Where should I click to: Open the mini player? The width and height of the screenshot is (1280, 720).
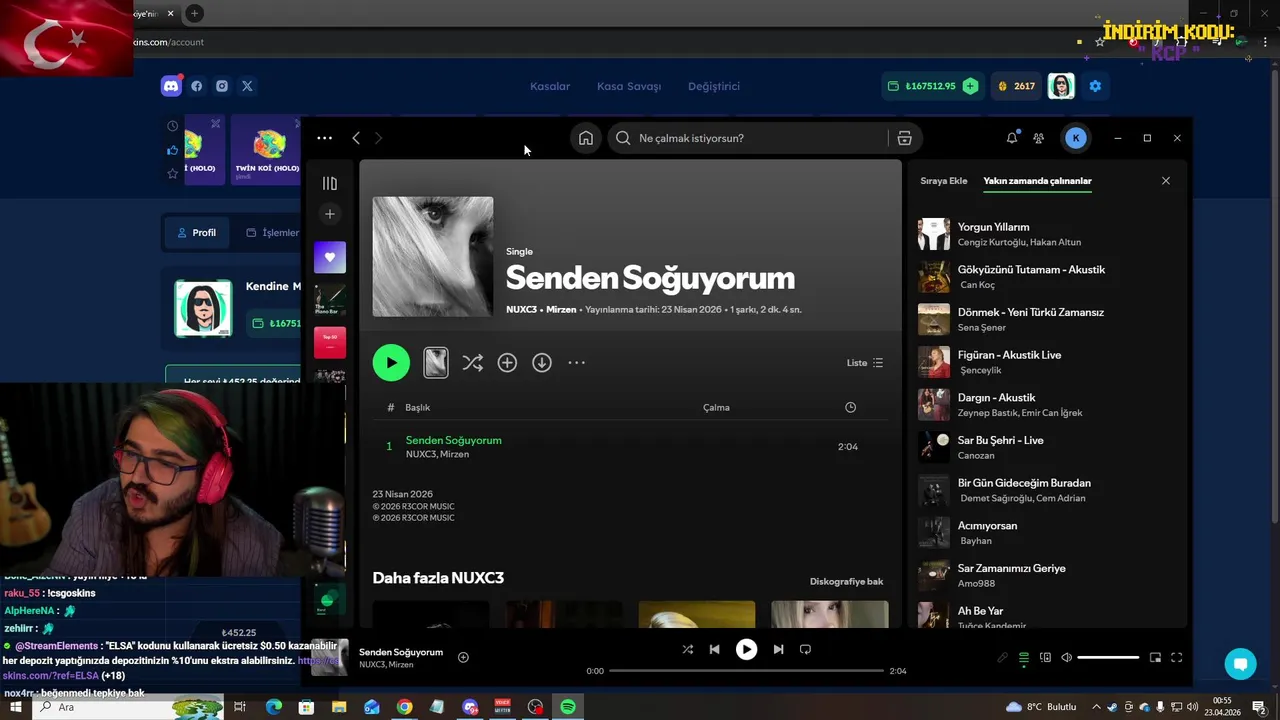click(x=1155, y=657)
